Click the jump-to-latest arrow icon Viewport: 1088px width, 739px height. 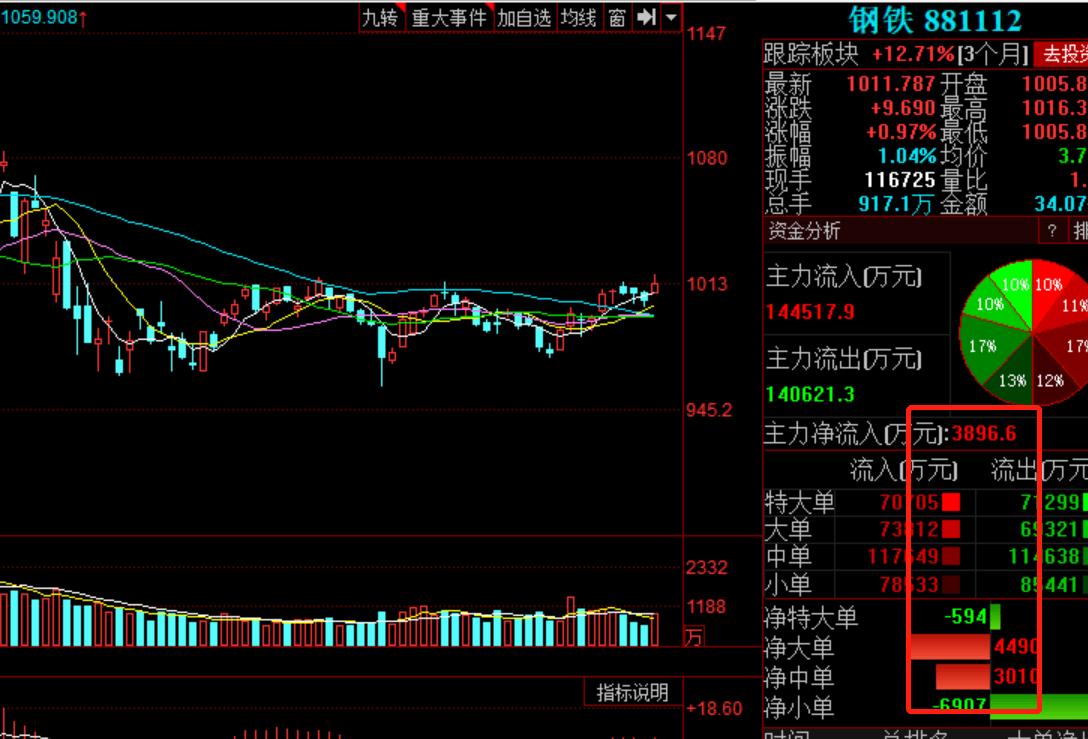click(x=646, y=16)
